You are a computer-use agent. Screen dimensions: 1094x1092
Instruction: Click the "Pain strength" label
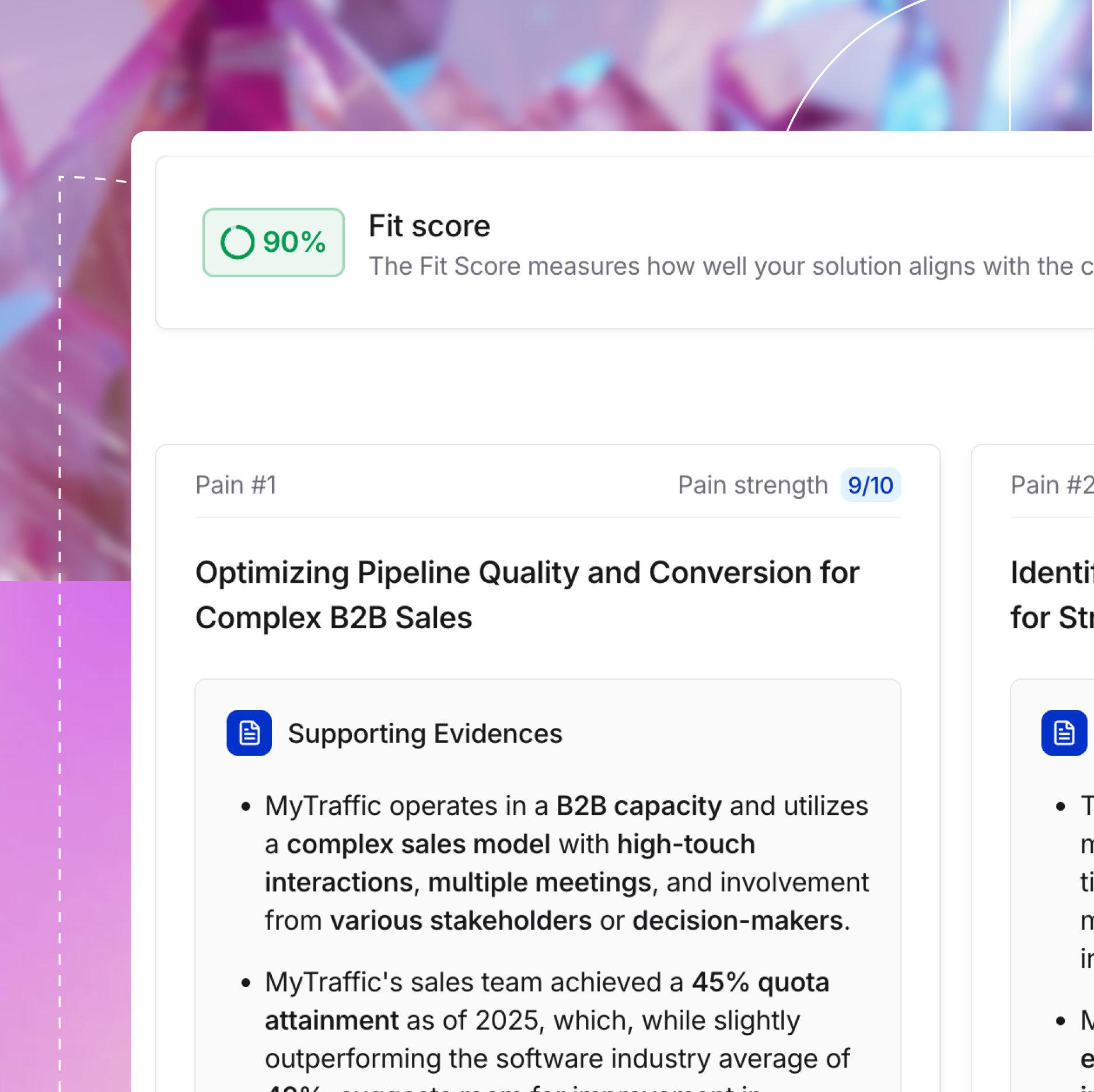click(753, 485)
